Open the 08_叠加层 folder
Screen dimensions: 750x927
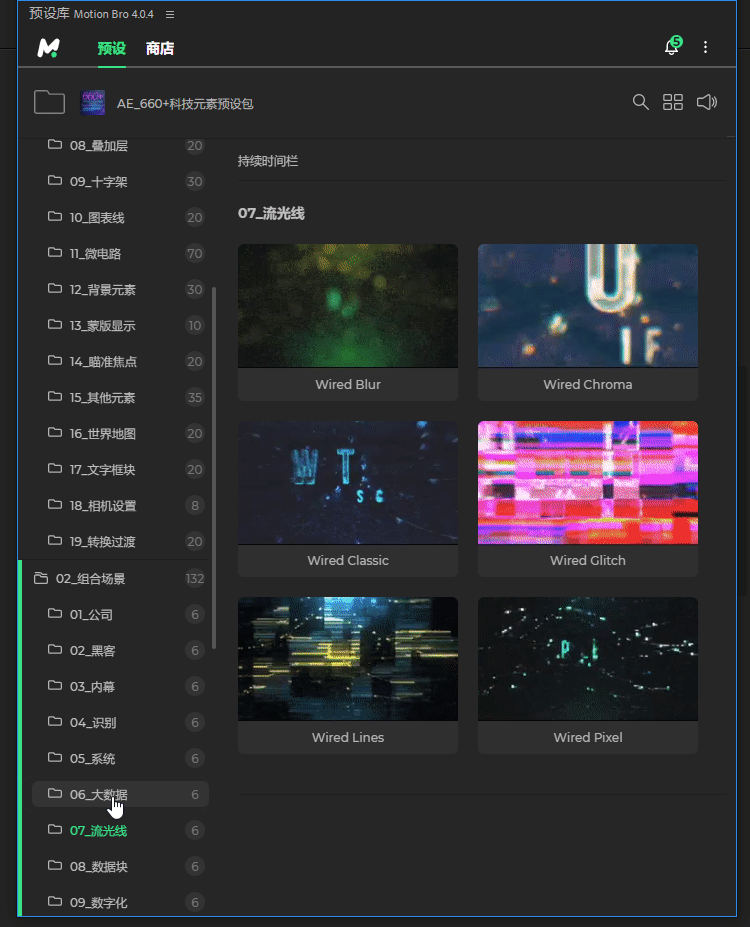[x=121, y=145]
